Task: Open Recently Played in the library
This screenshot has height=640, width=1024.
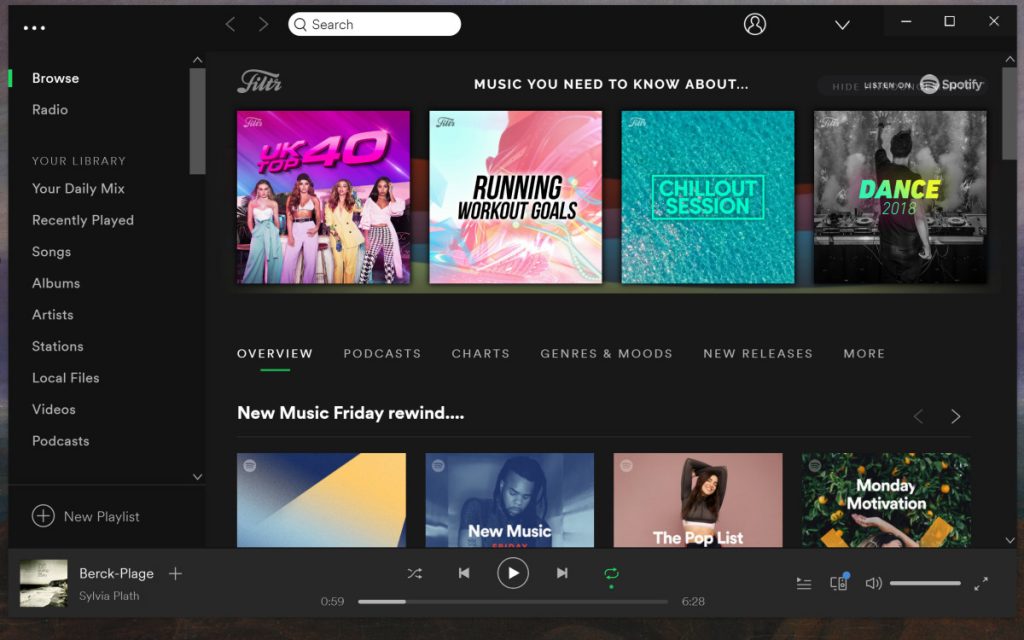Action: [83, 220]
